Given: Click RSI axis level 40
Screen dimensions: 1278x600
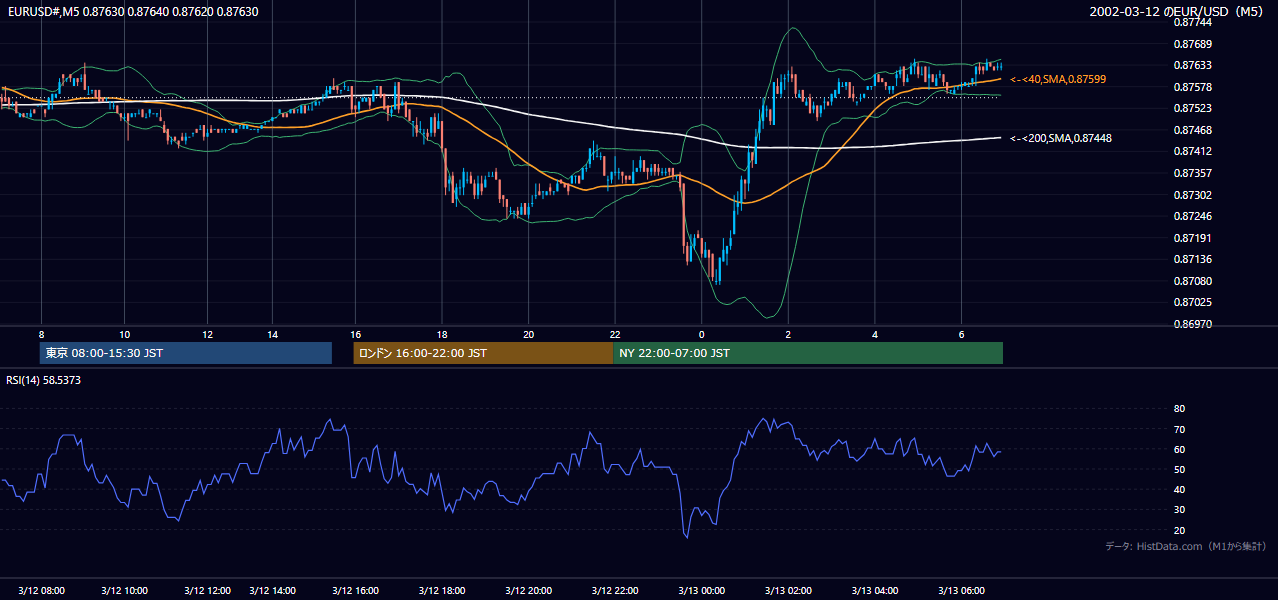Looking at the screenshot, I should point(1179,490).
